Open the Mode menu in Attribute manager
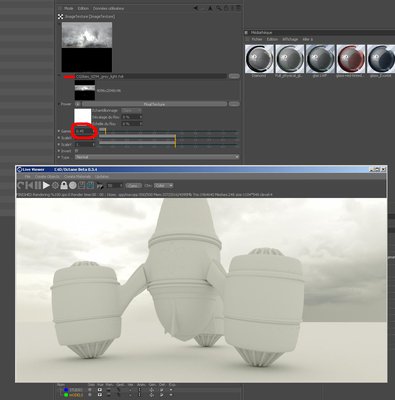The height and width of the screenshot is (400, 395). [x=68, y=8]
